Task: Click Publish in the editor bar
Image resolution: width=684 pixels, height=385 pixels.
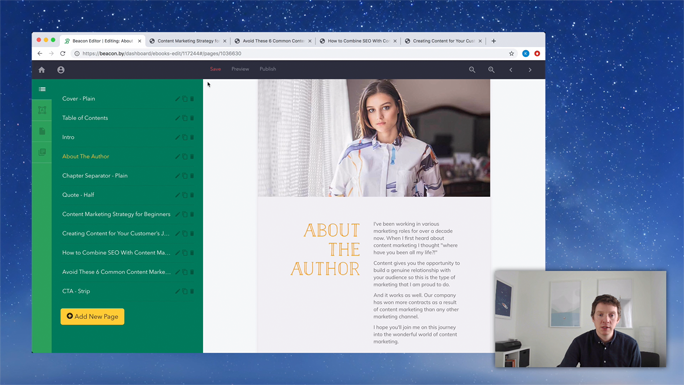Action: [268, 69]
